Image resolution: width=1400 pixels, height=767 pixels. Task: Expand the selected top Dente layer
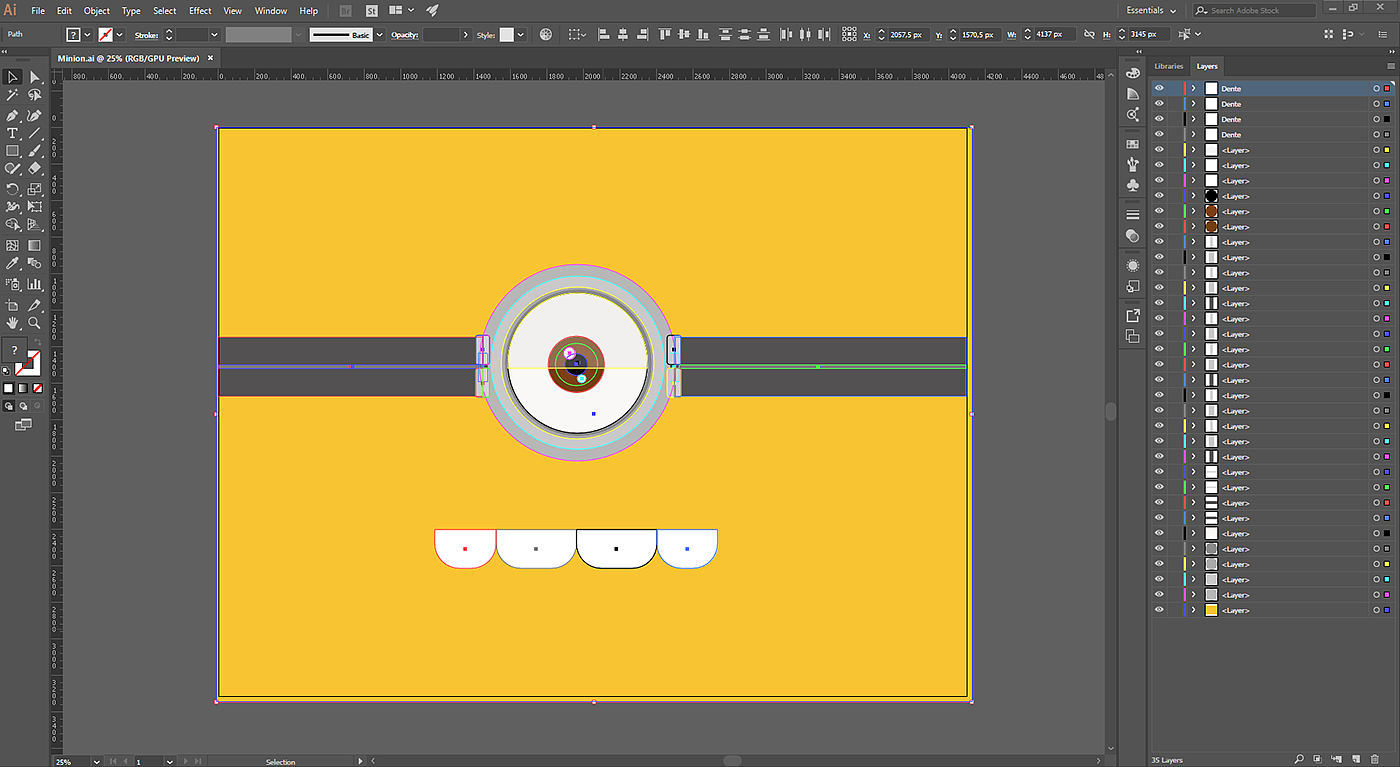(1193, 88)
